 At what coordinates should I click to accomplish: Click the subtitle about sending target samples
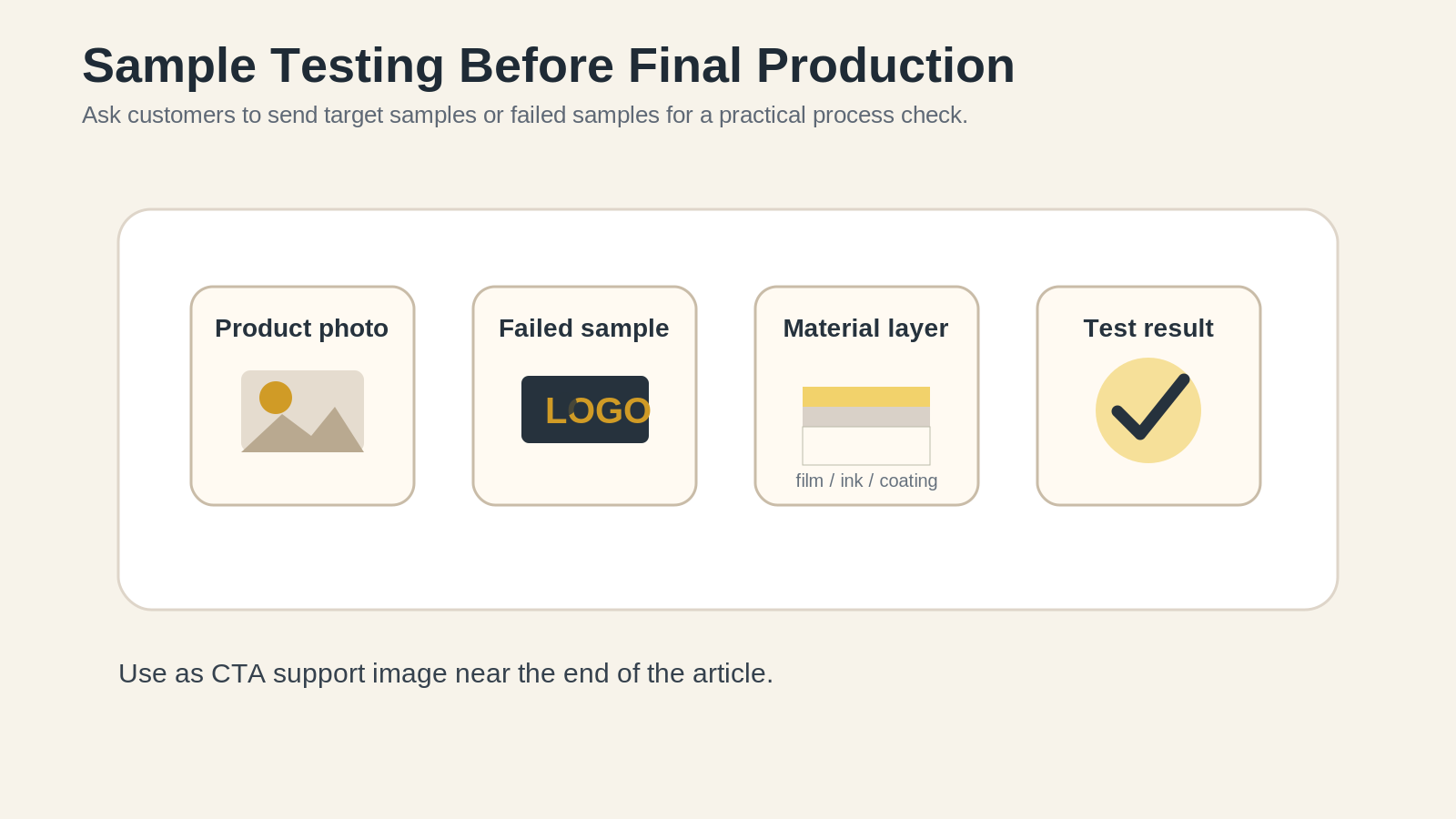(x=525, y=116)
